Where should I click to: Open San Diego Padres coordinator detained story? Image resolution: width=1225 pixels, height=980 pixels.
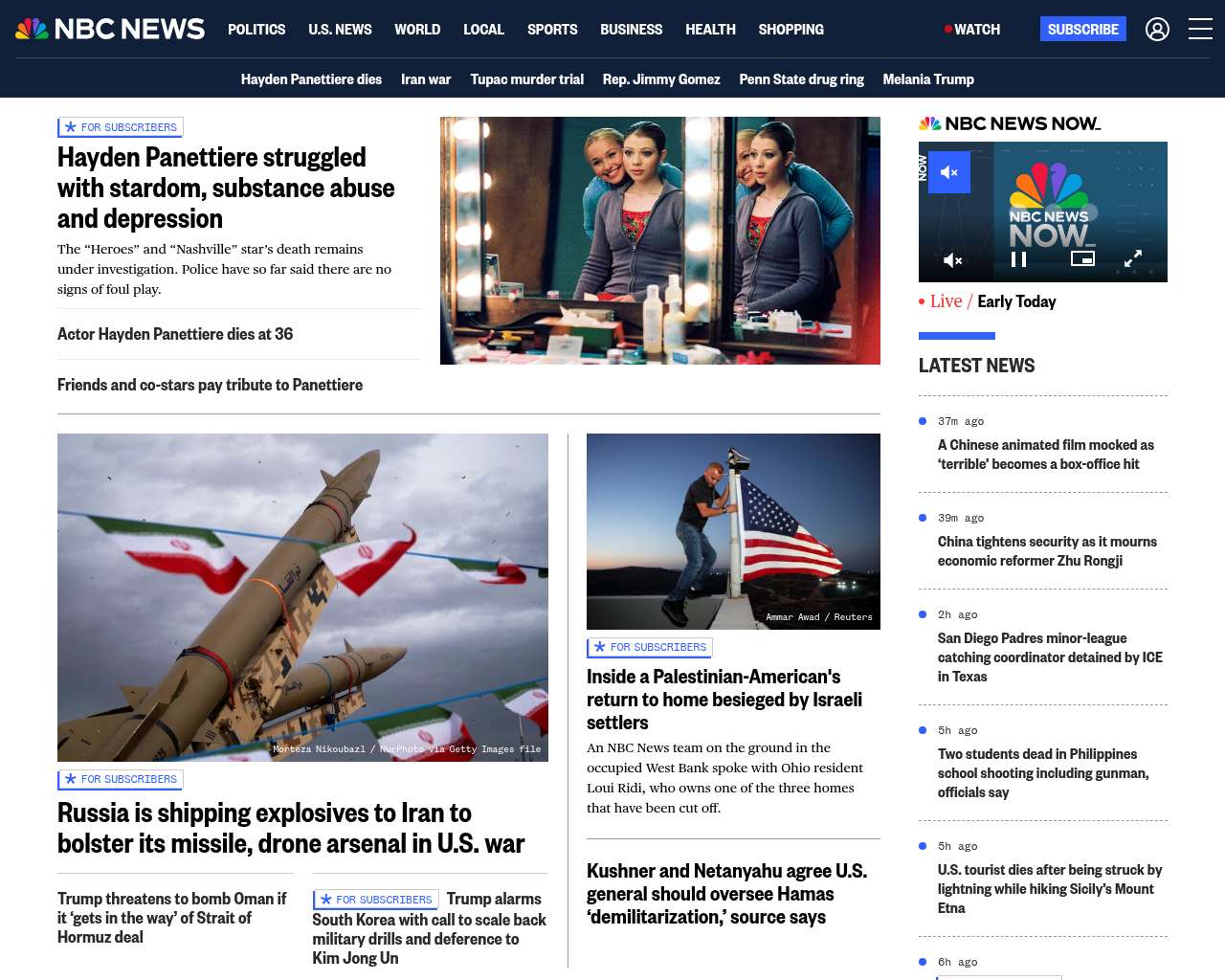pos(1050,657)
